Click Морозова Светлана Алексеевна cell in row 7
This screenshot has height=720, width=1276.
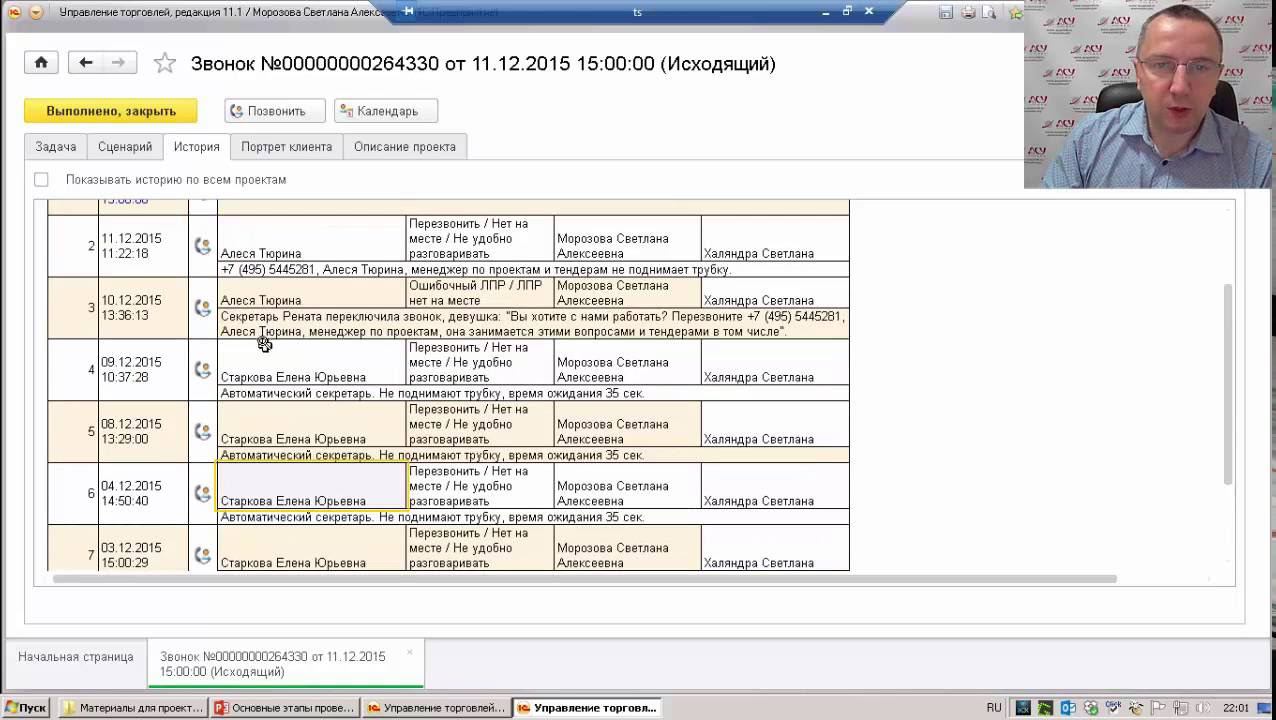628,549
